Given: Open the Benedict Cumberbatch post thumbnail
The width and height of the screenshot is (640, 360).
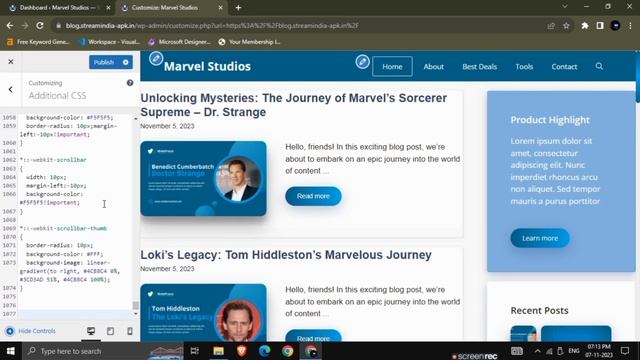Looking at the screenshot, I should (x=203, y=178).
